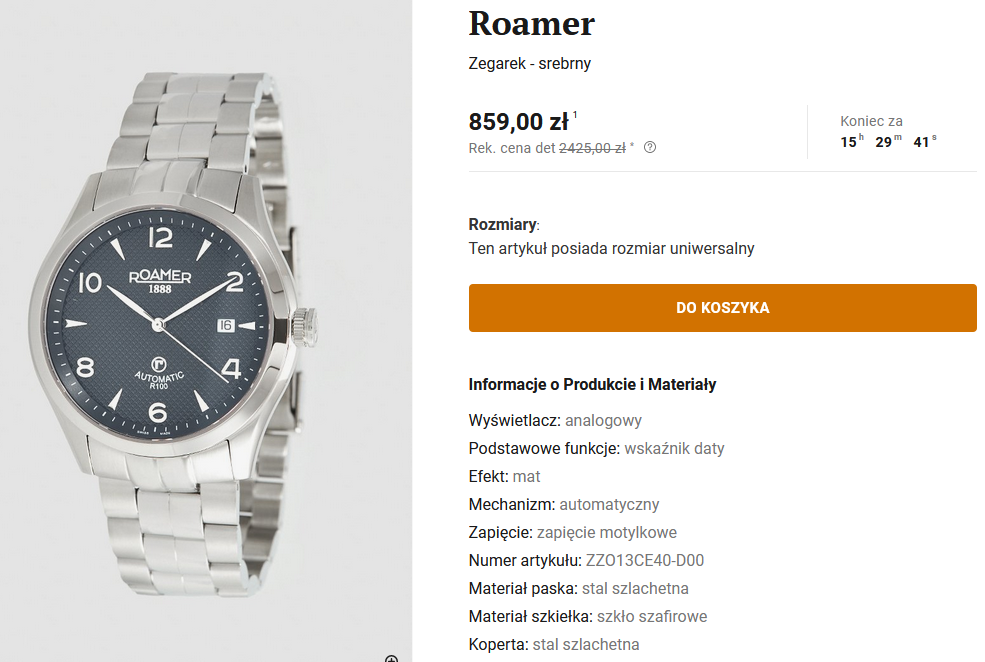Click the Informacje o Produkcie i Materiały heading
Image resolution: width=985 pixels, height=662 pixels.
(x=592, y=384)
